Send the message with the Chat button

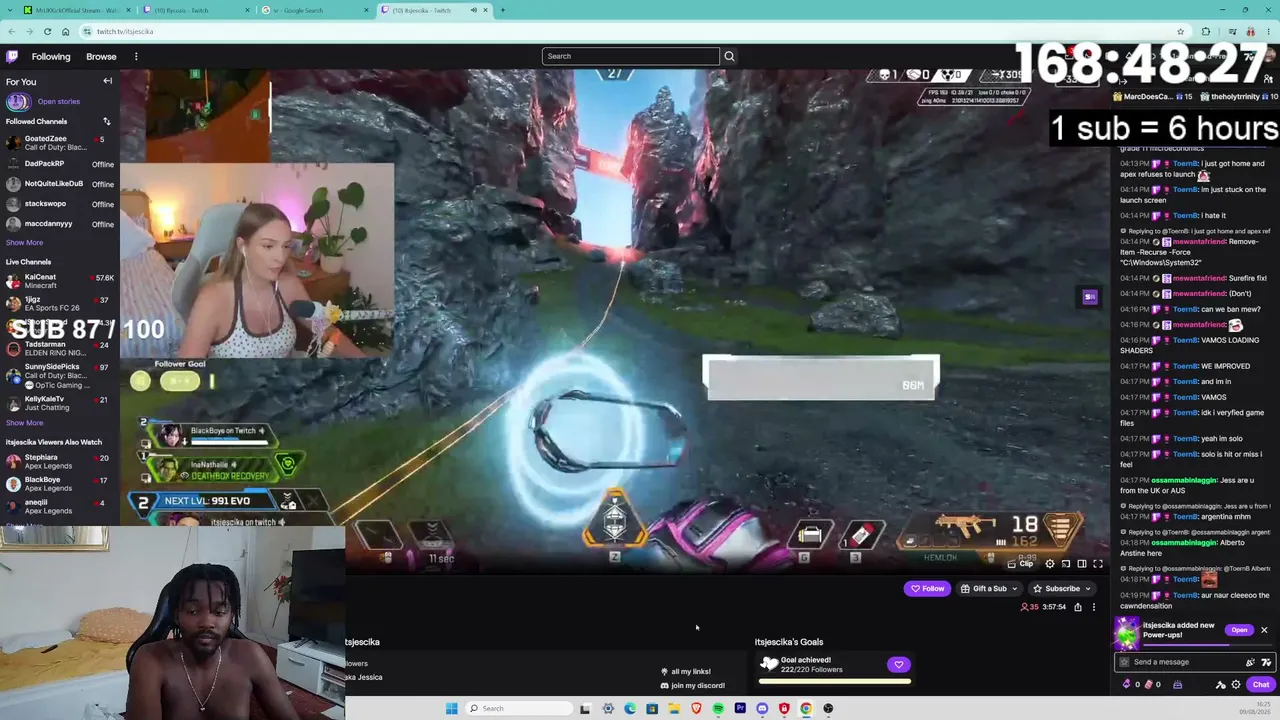coord(1260,685)
